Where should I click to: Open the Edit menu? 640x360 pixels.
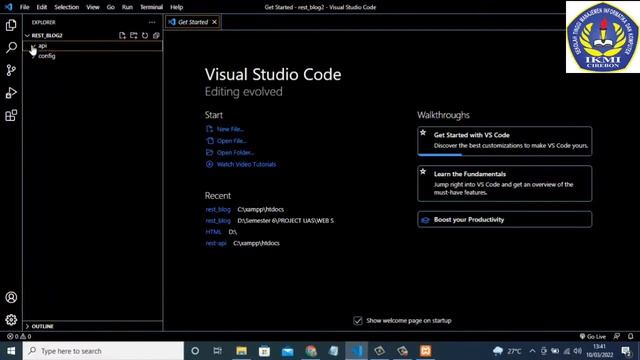pos(42,7)
